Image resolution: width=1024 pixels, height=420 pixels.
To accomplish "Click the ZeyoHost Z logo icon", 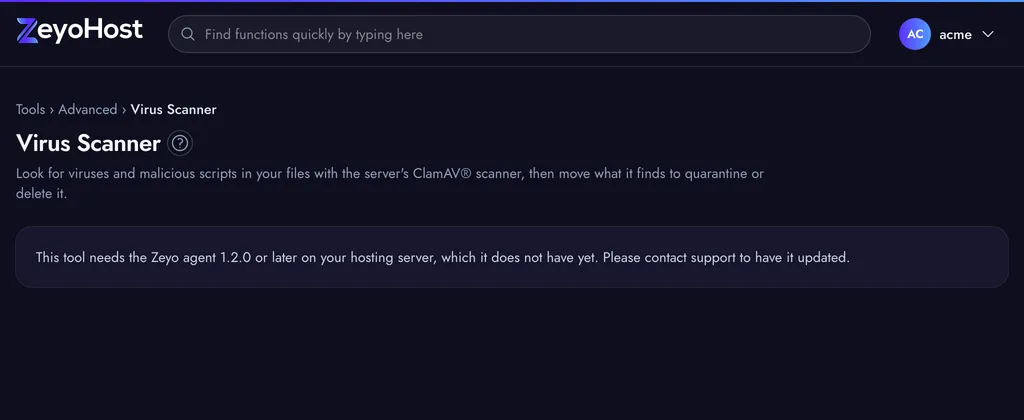I will click(x=27, y=31).
